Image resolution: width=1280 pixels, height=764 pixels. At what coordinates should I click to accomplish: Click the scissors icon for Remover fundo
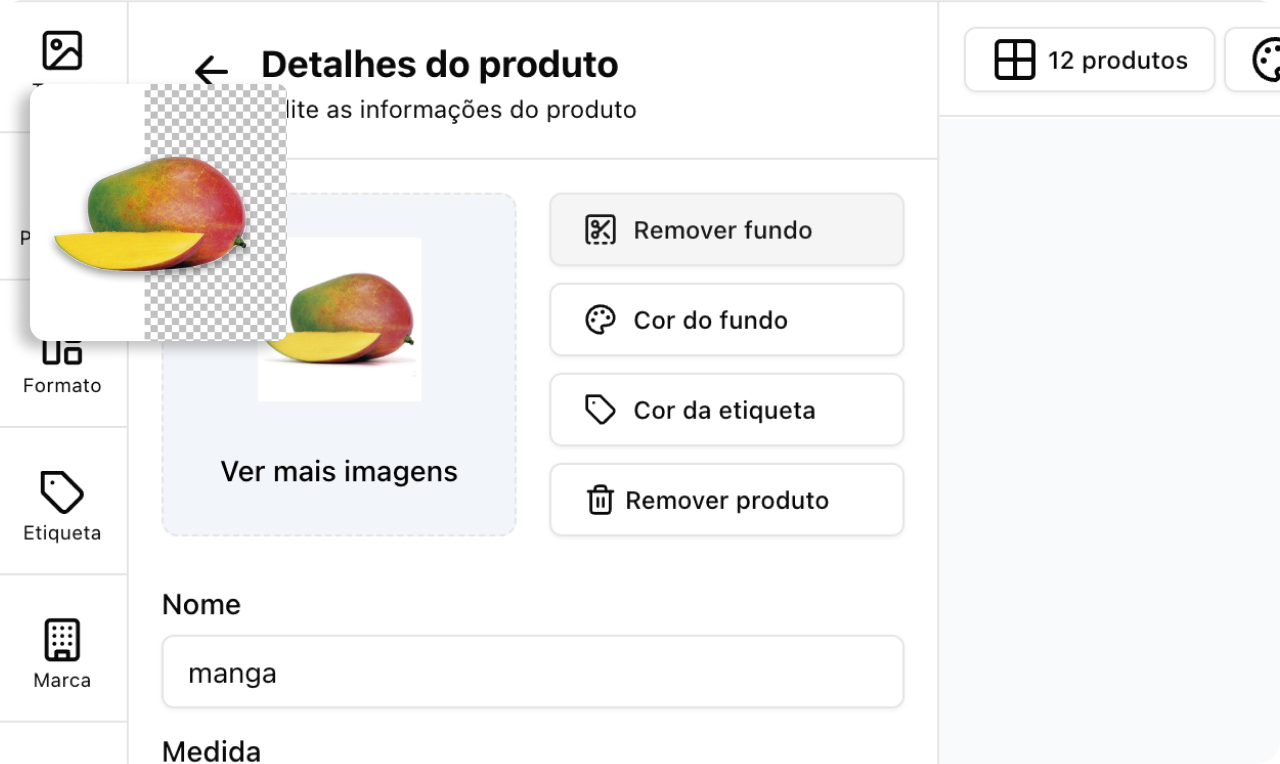(600, 230)
